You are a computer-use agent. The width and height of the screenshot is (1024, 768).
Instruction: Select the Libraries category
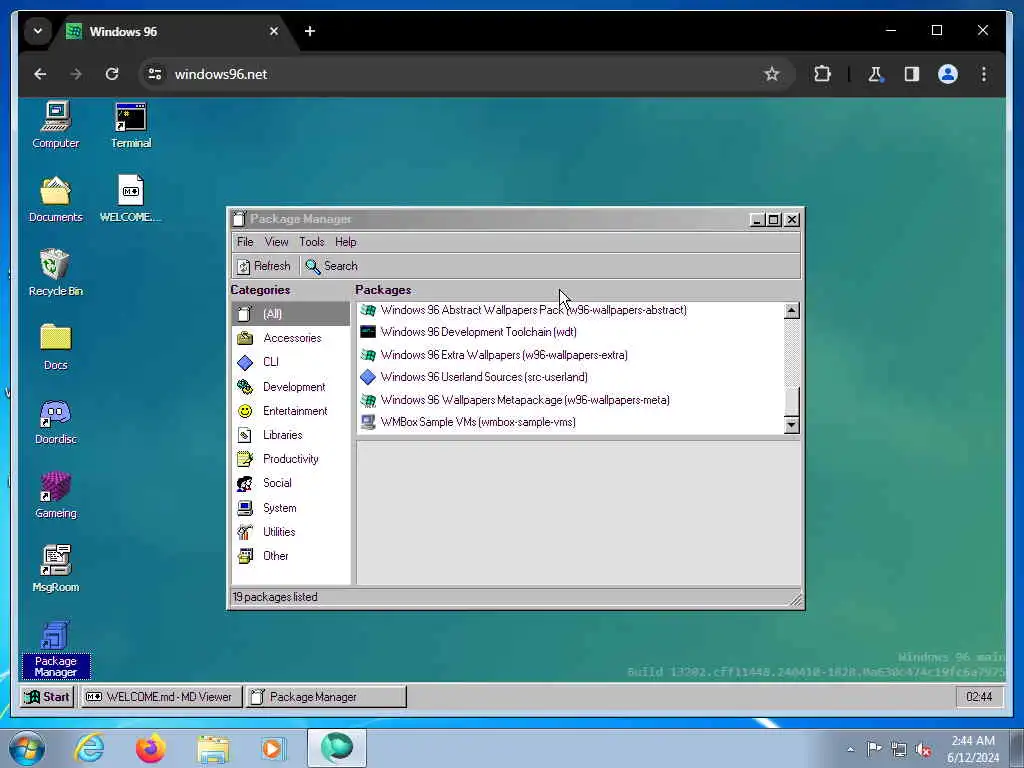click(x=291, y=435)
